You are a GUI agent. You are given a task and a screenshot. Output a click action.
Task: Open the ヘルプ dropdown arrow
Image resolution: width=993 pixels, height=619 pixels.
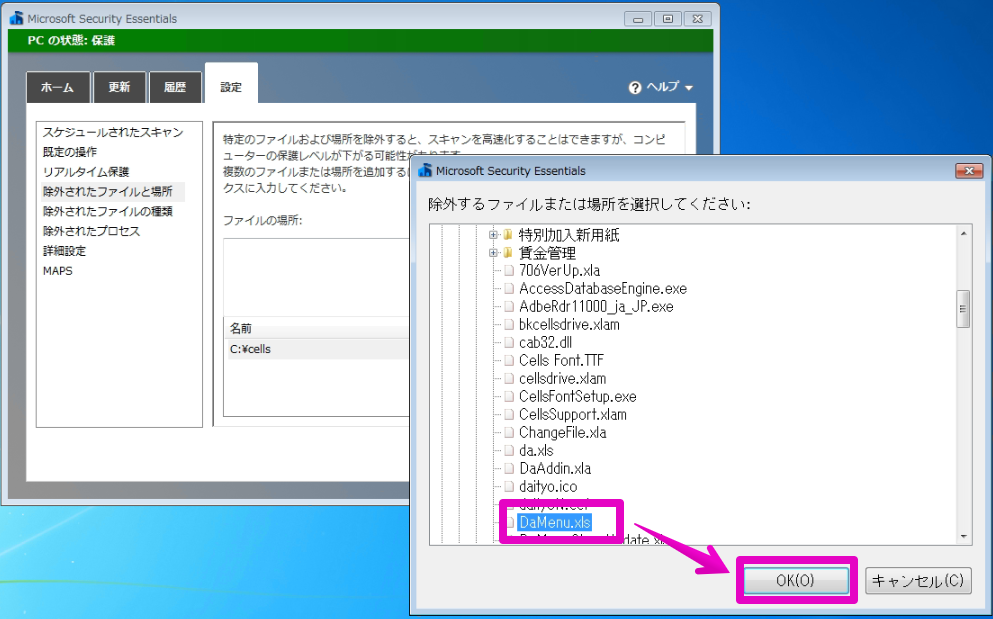[x=689, y=88]
